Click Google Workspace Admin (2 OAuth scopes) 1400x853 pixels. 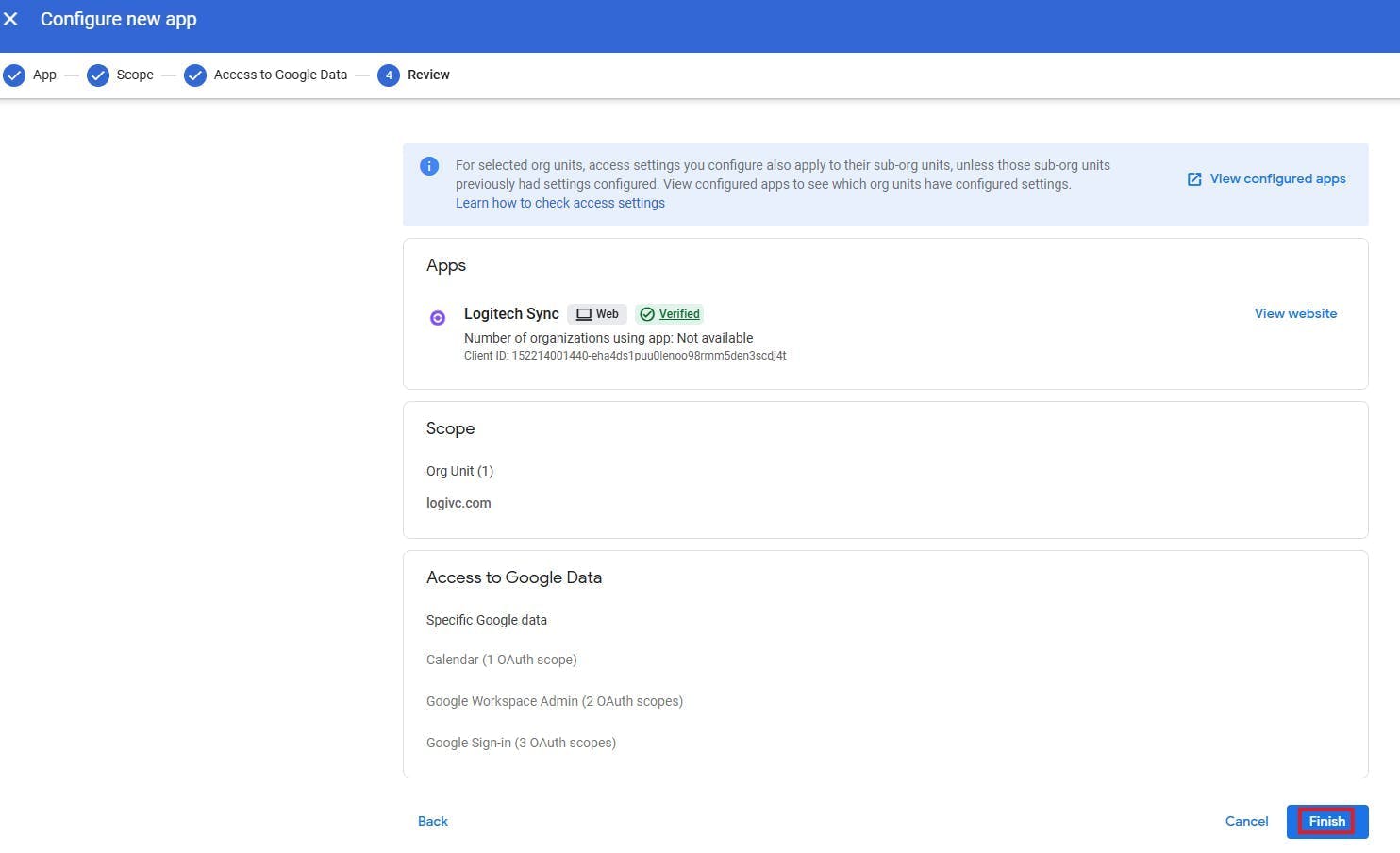(x=555, y=701)
